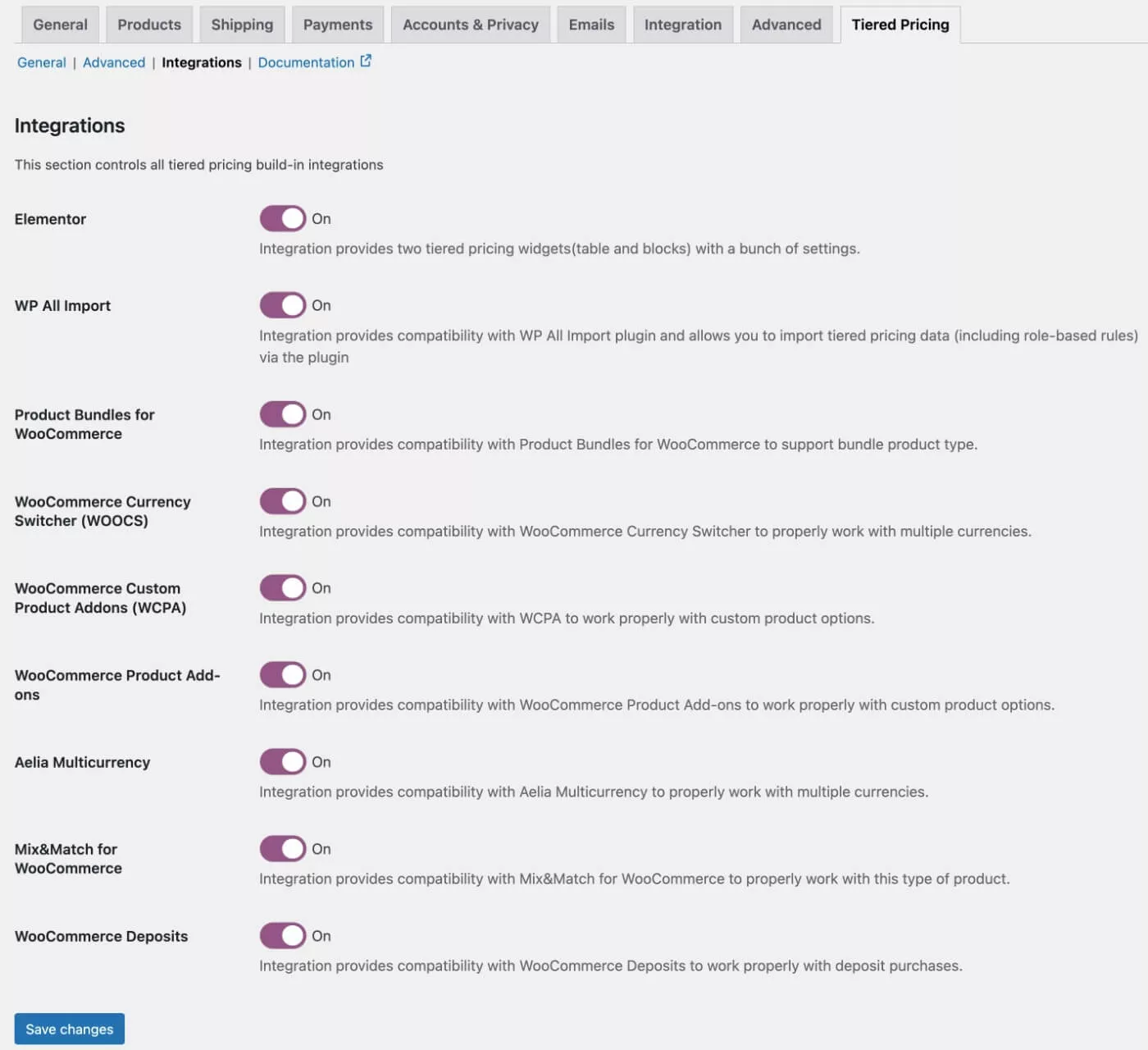Open the Documentation link
The height and width of the screenshot is (1050, 1148).
click(x=306, y=62)
